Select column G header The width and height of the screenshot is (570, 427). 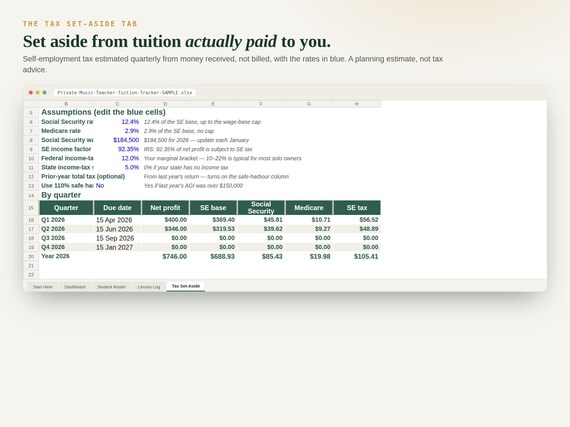pos(309,104)
